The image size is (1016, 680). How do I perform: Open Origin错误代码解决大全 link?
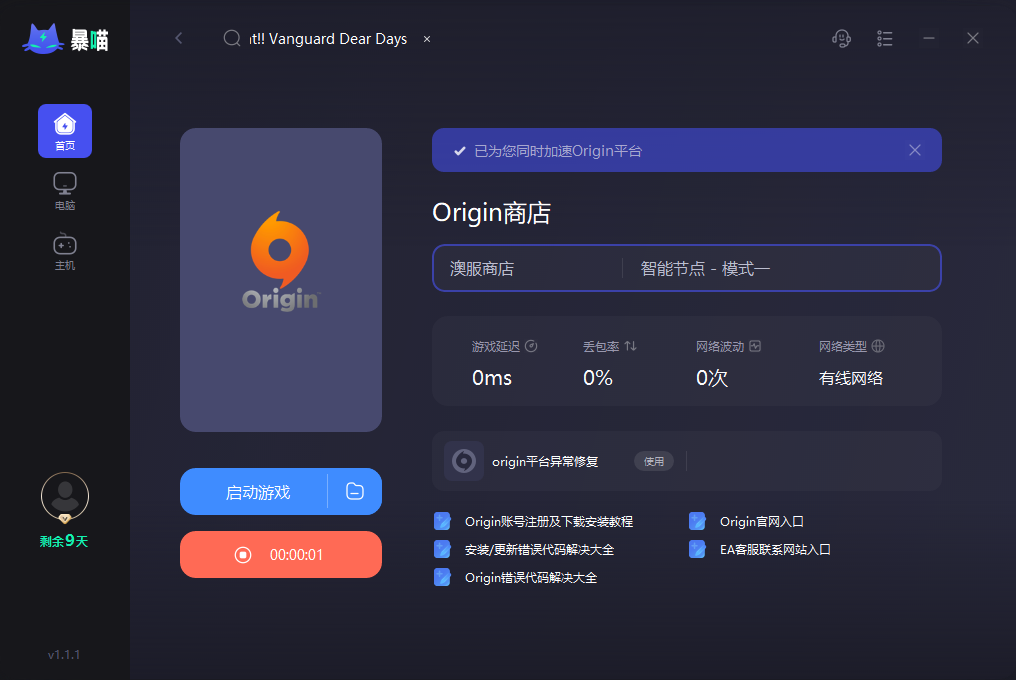[x=531, y=578]
